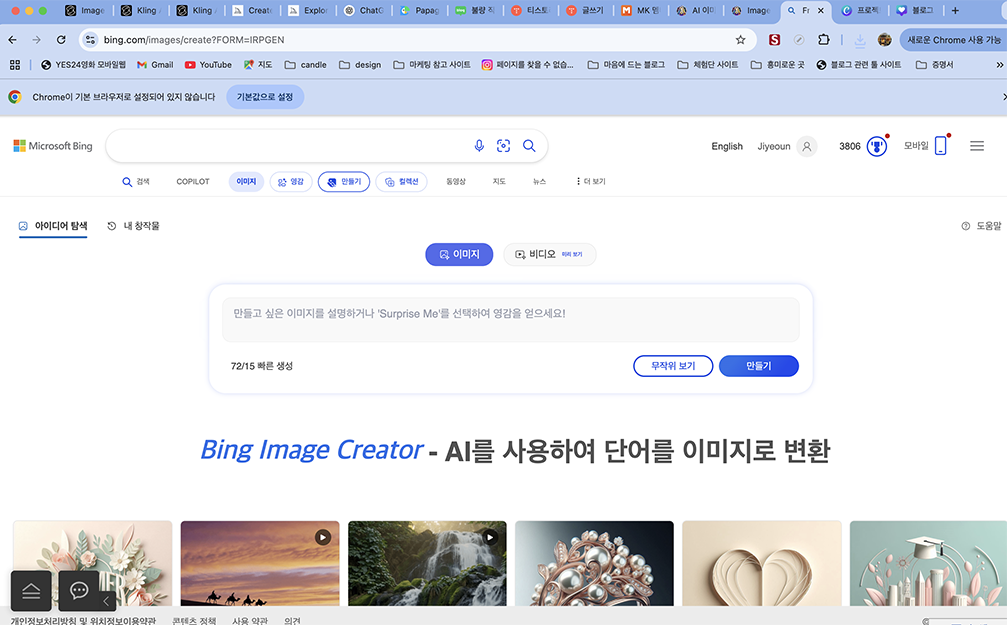Click 기본값으로 설정 button

(265, 97)
